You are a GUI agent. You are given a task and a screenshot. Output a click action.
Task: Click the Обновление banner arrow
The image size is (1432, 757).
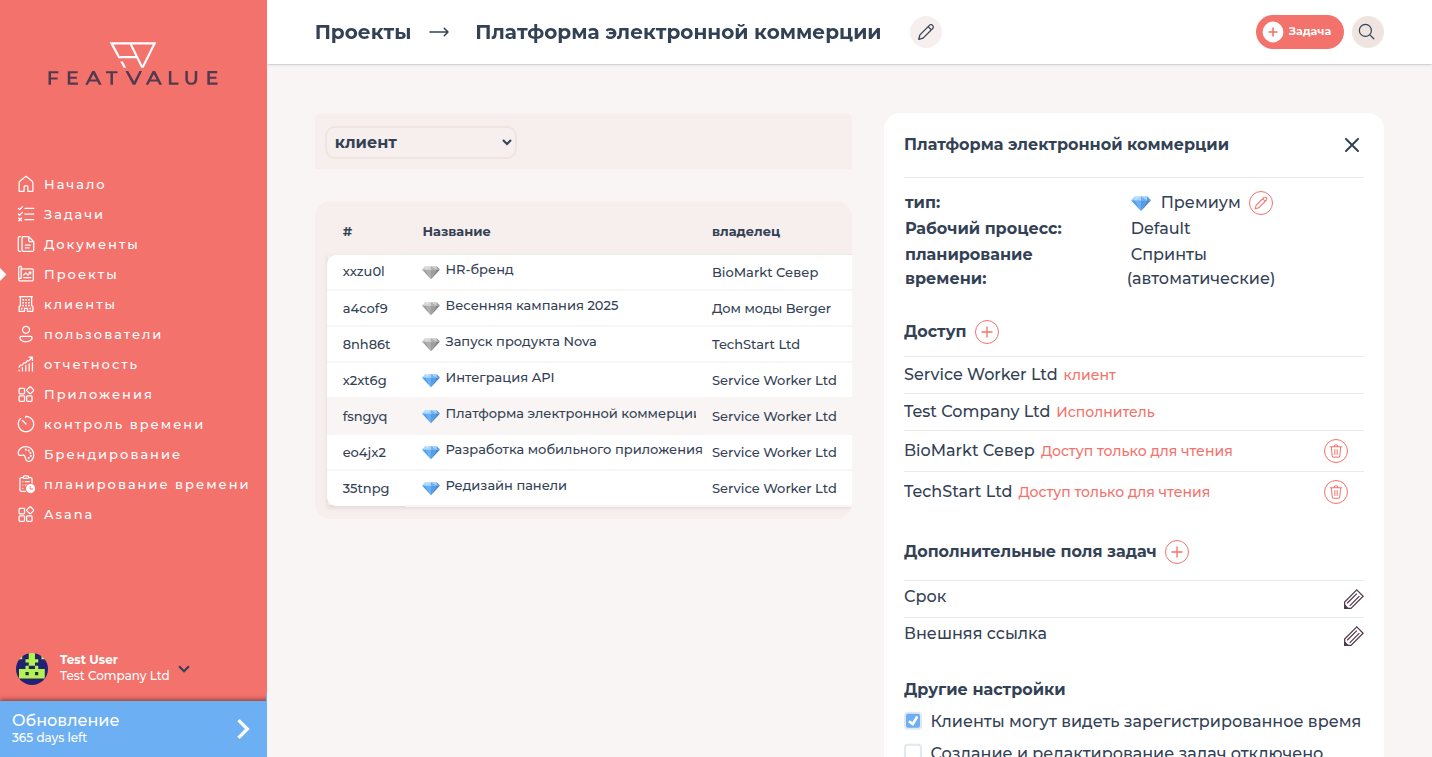point(243,729)
